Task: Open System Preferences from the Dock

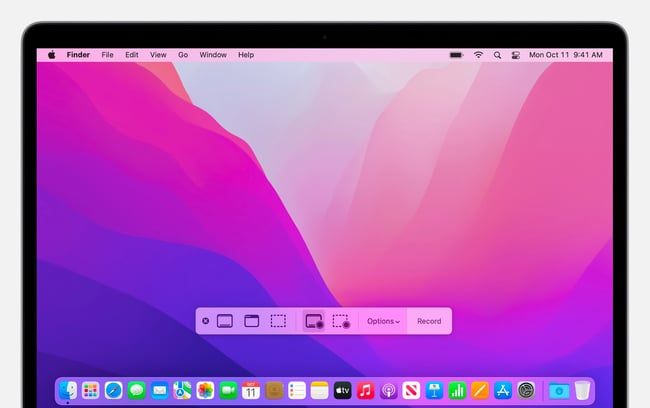Action: (x=526, y=390)
